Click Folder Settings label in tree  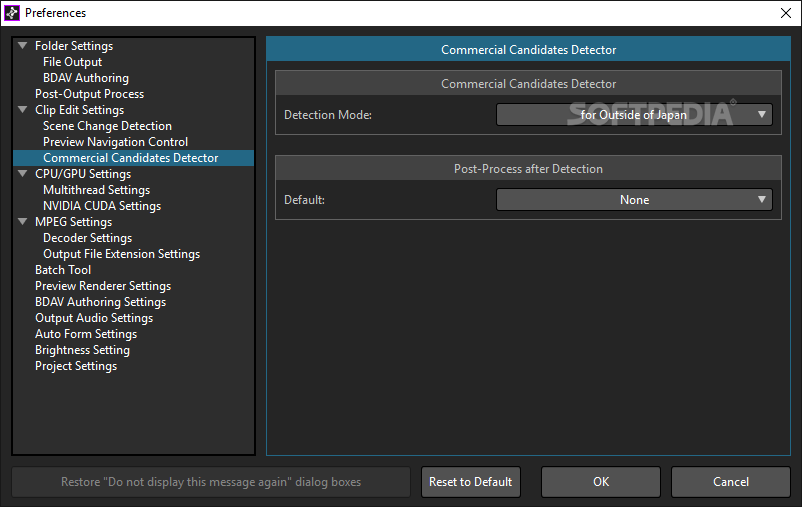[74, 46]
